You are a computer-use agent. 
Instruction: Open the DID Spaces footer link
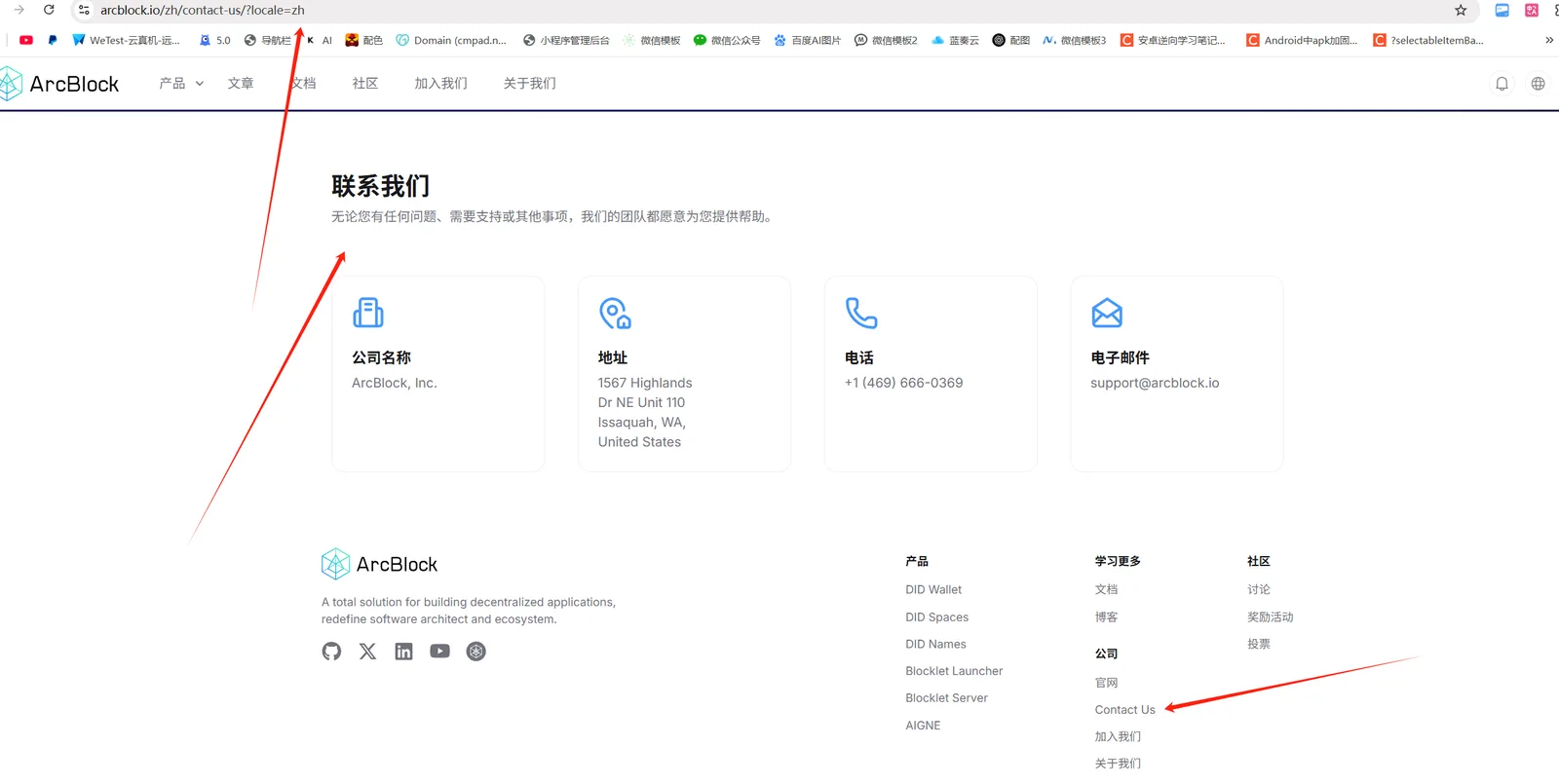point(936,616)
